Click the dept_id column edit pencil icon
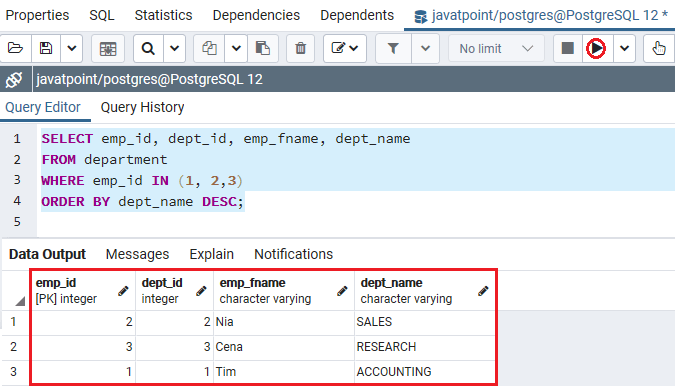 [x=201, y=291]
